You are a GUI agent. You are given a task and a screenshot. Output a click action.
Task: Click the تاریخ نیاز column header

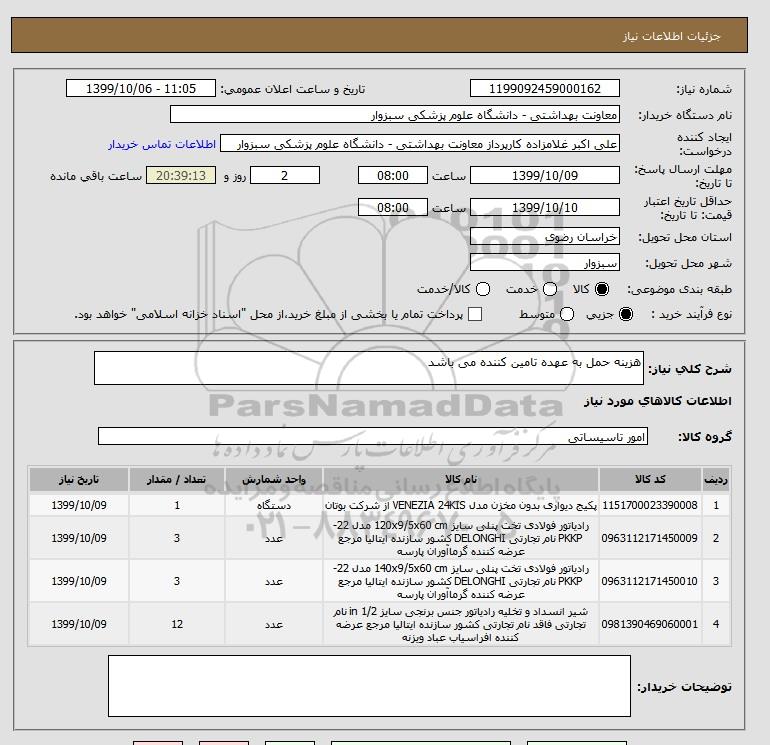point(79,479)
